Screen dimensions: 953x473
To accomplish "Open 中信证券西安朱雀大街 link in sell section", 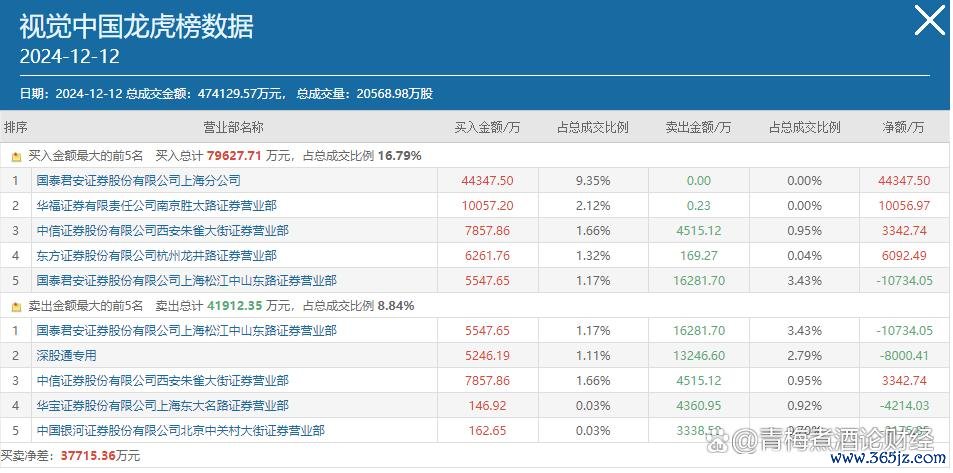I will click(x=162, y=381).
